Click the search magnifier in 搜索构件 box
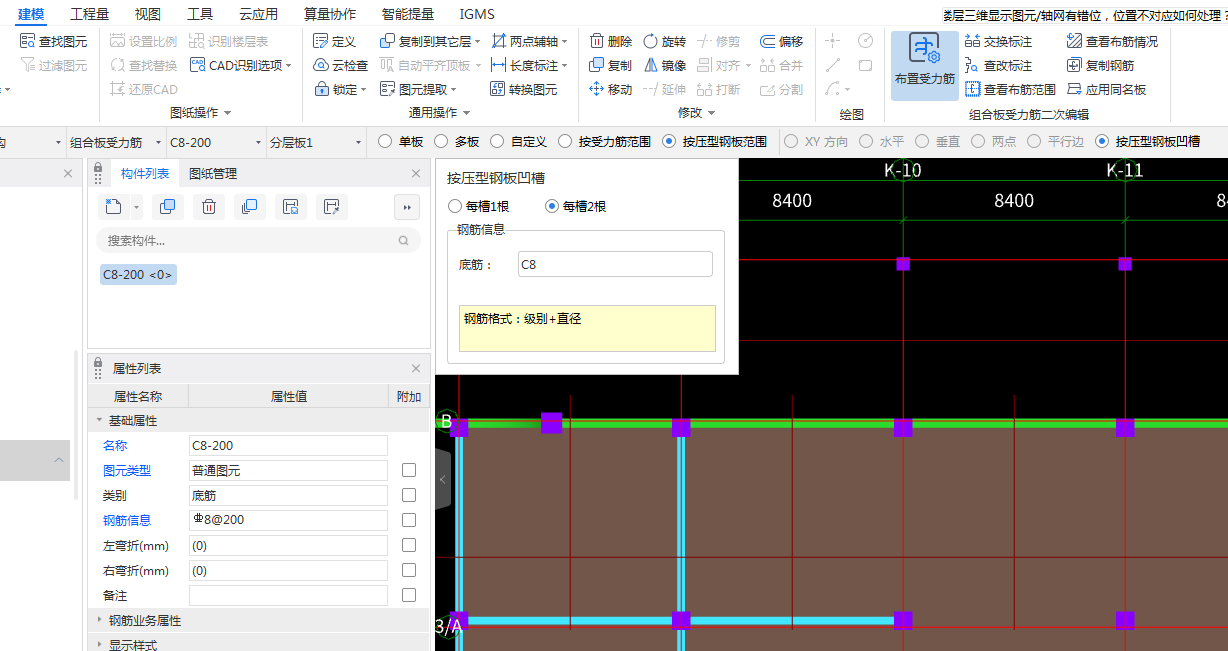The height and width of the screenshot is (651, 1228). (403, 240)
